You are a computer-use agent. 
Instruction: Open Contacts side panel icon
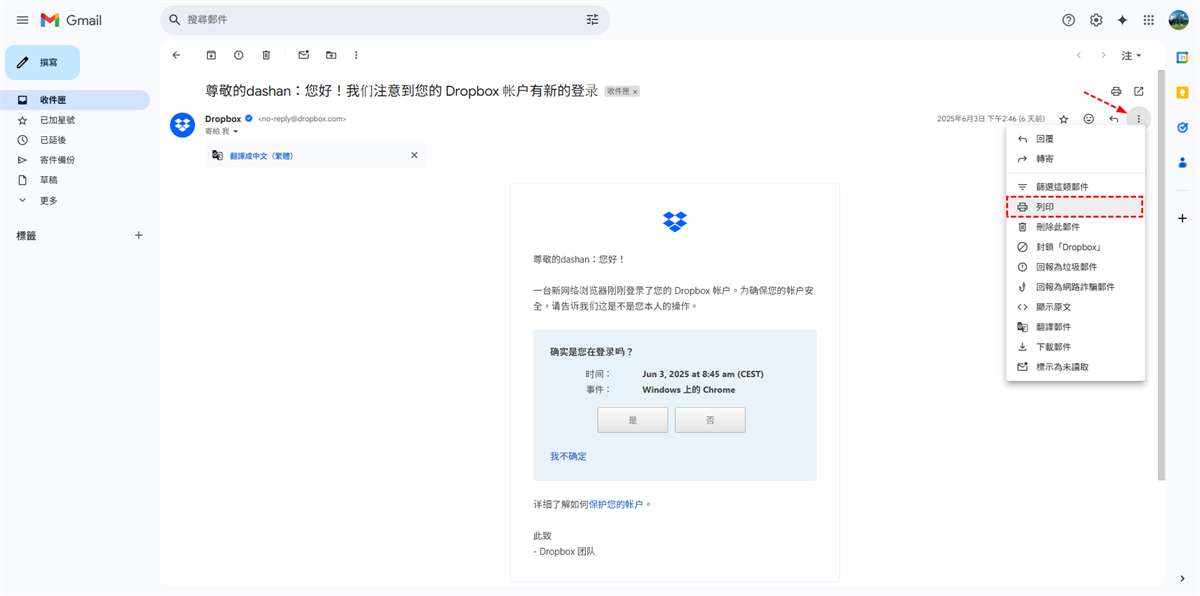coord(1182,162)
